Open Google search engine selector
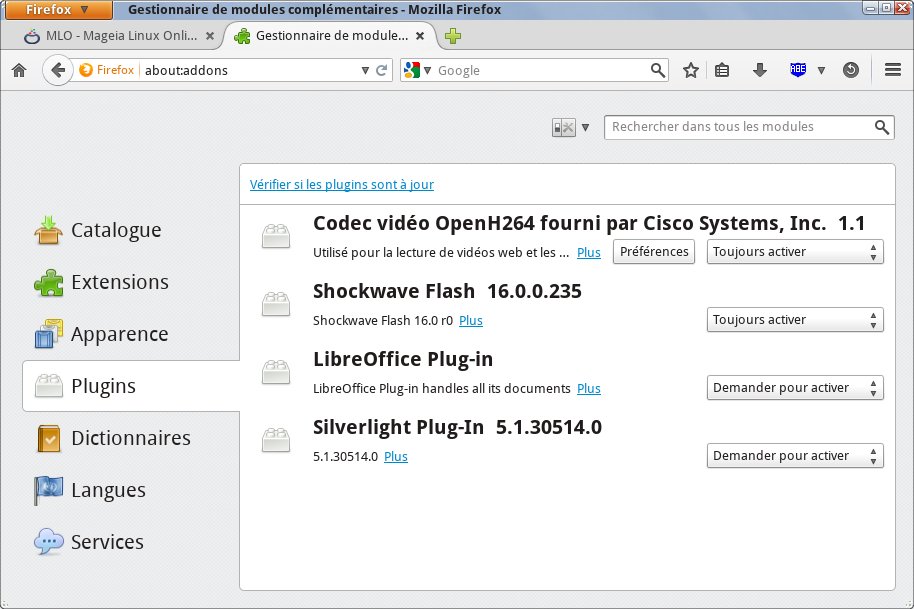 [417, 71]
